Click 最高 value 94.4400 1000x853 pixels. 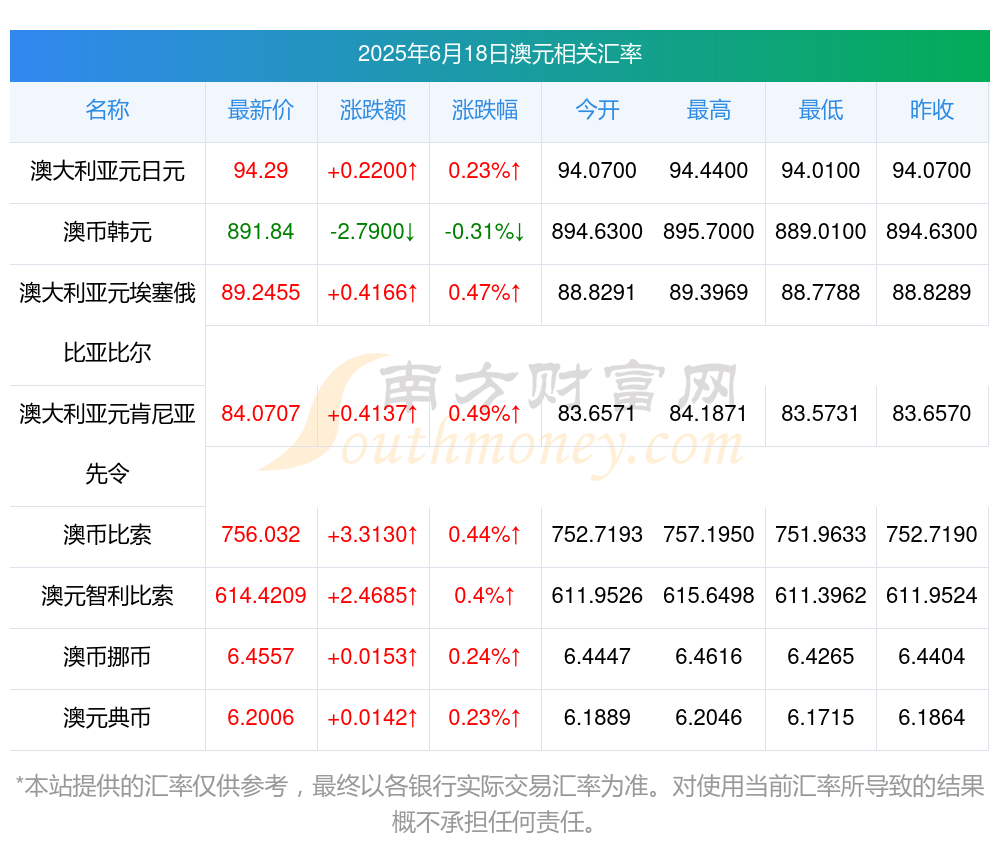tap(709, 171)
